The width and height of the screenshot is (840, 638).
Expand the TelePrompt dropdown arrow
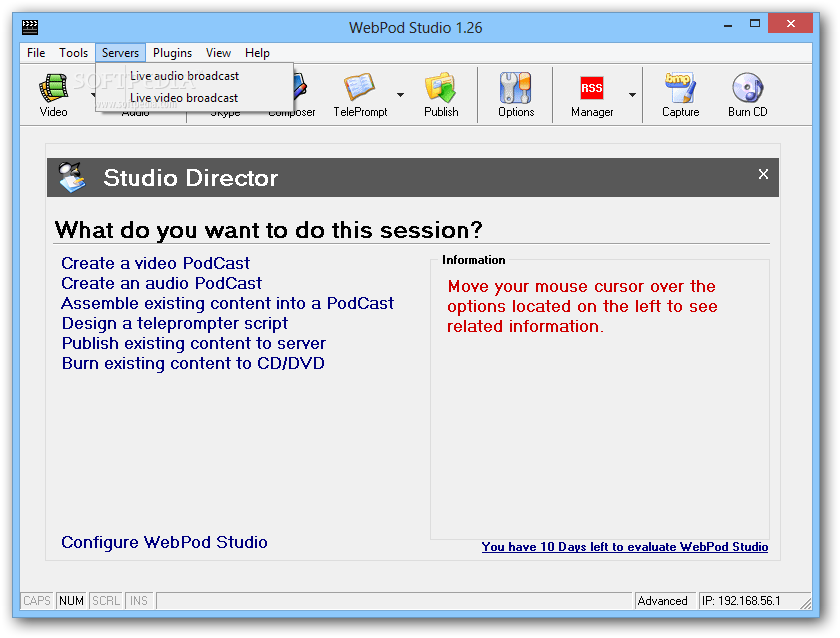pyautogui.click(x=400, y=95)
